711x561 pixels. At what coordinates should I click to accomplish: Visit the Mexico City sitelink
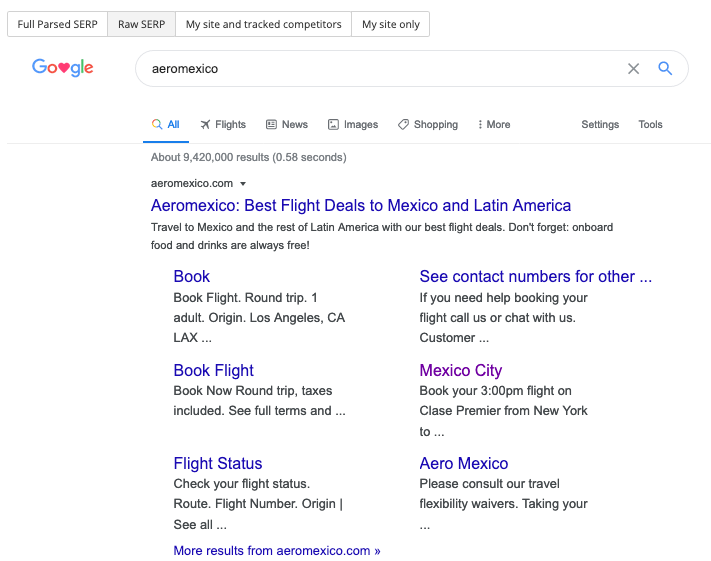click(x=460, y=371)
